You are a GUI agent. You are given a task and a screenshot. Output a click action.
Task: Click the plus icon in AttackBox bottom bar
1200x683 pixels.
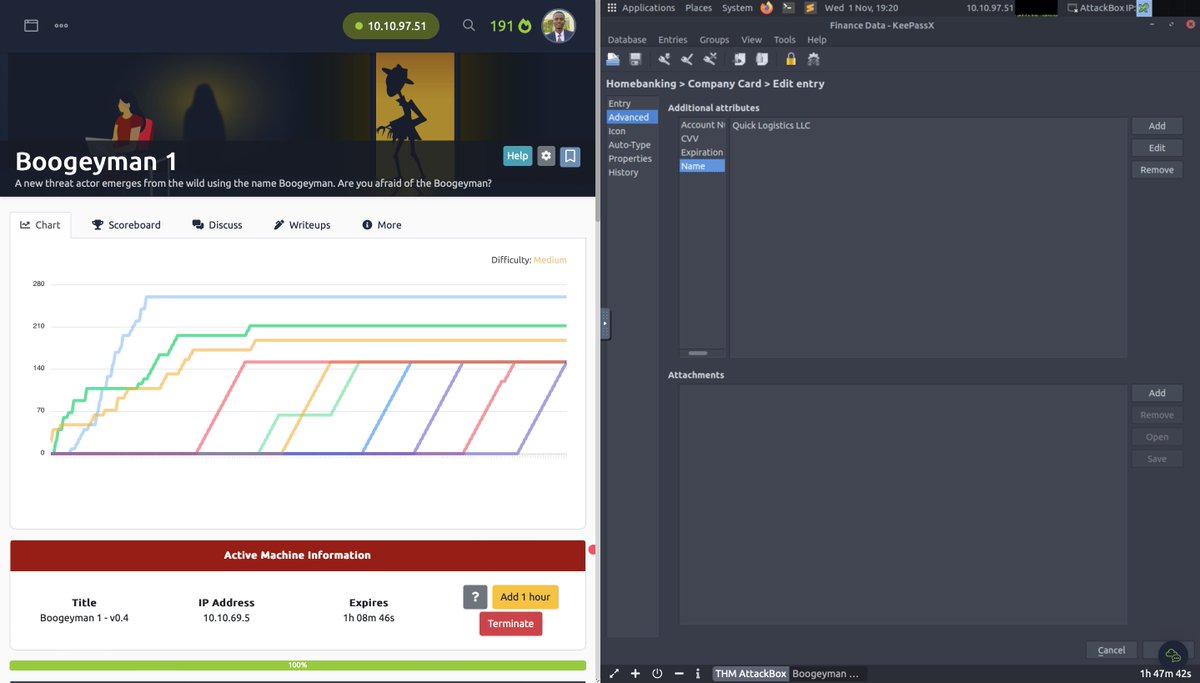click(635, 674)
